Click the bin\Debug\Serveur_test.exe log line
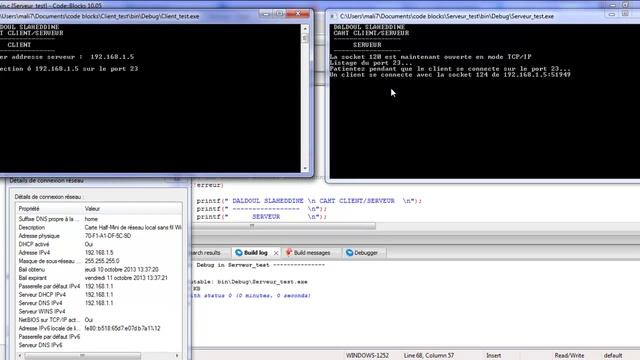This screenshot has height=360, width=640. (250, 282)
